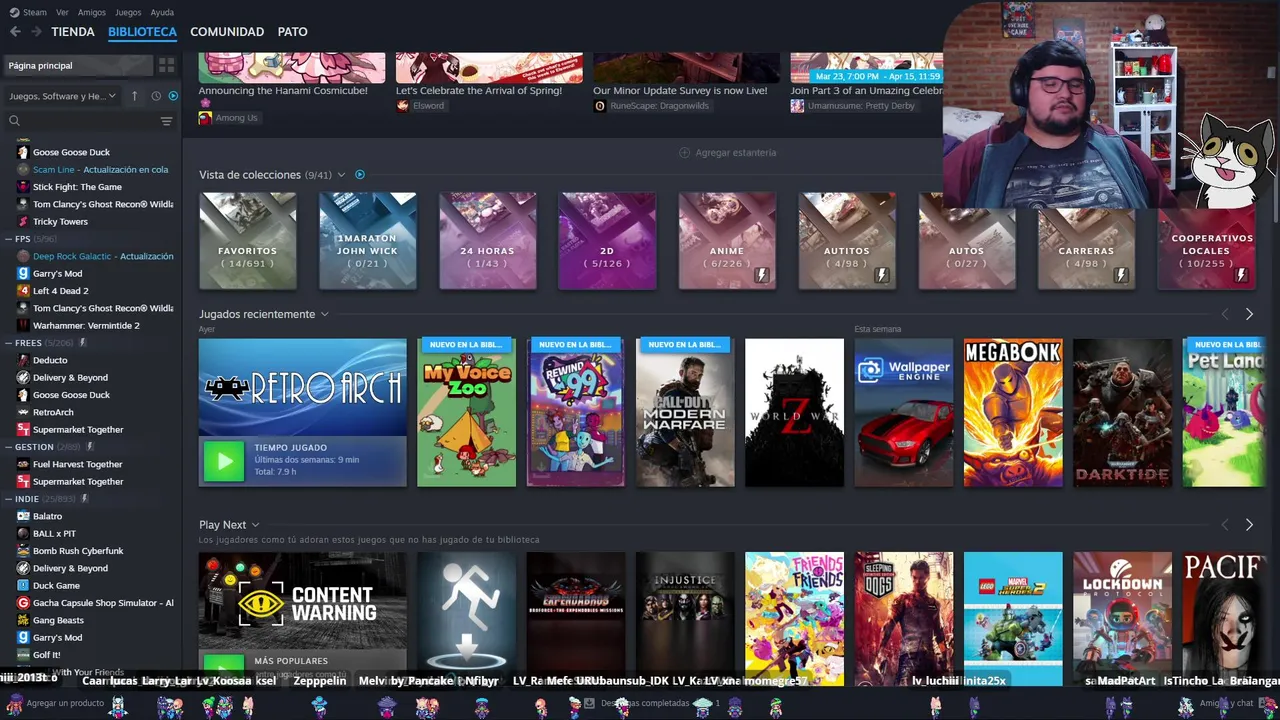
Task: Open RuneScape: Dragonwilds update survey news
Action: 686,80
